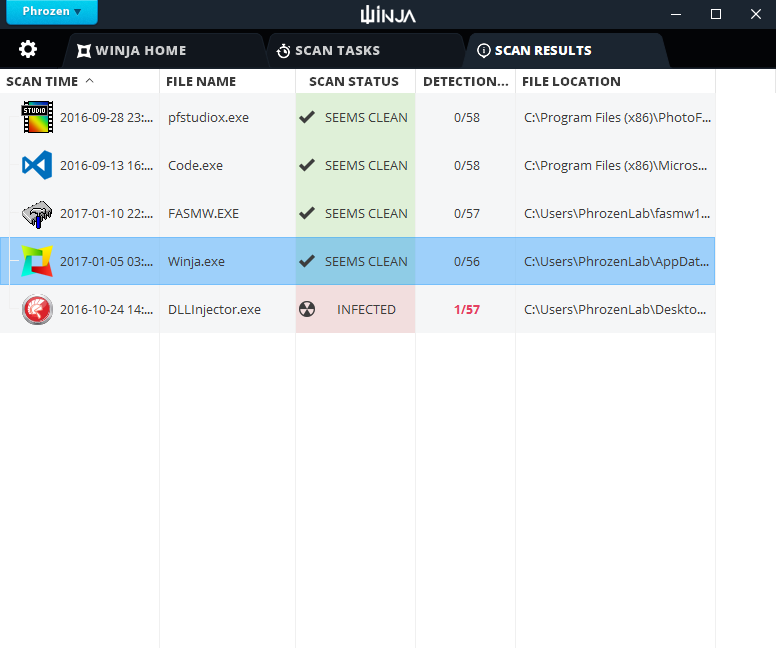Sort by the File Name column header

[228, 82]
